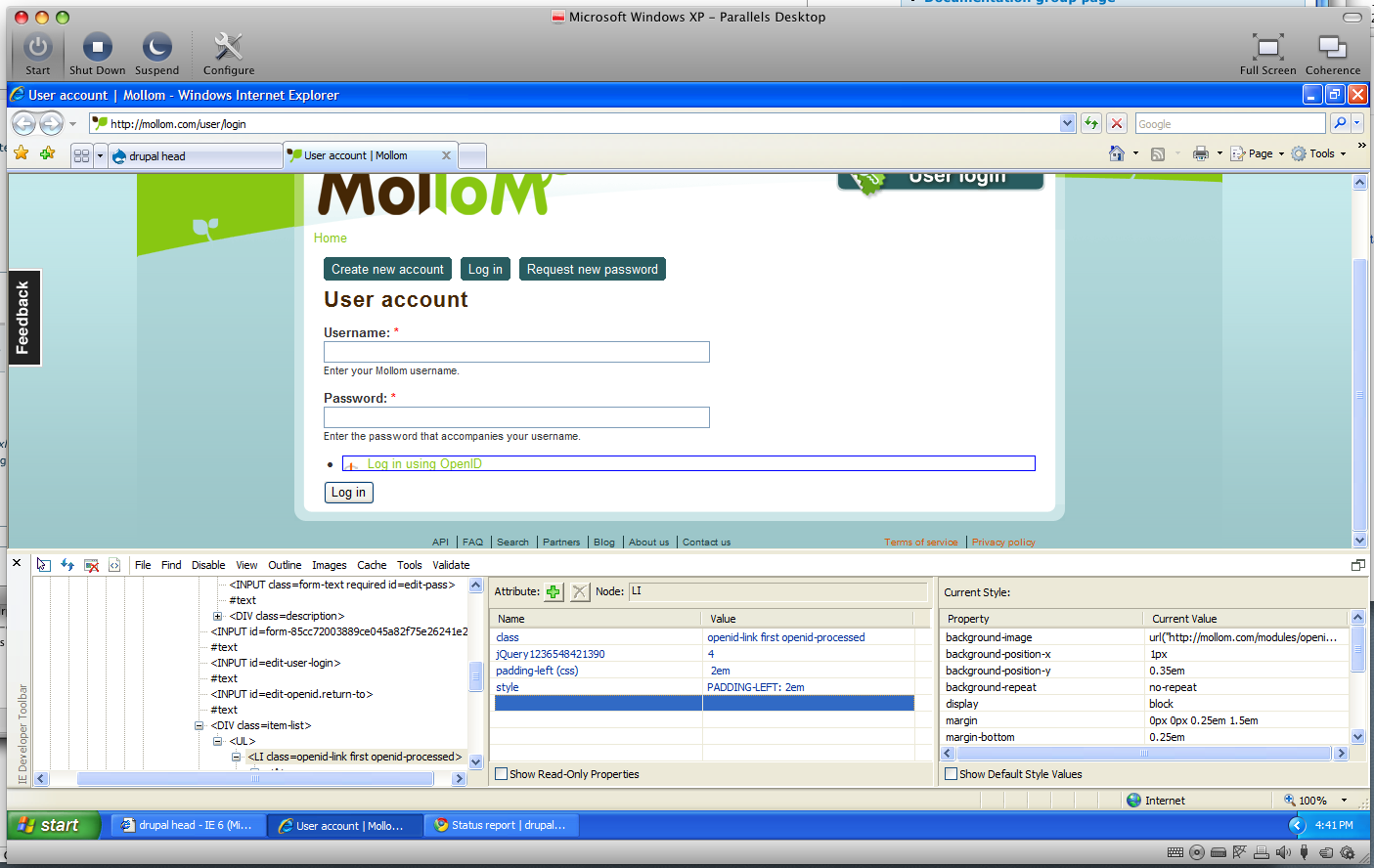Refresh the page in Internet Explorer
1374x868 pixels.
click(1091, 123)
